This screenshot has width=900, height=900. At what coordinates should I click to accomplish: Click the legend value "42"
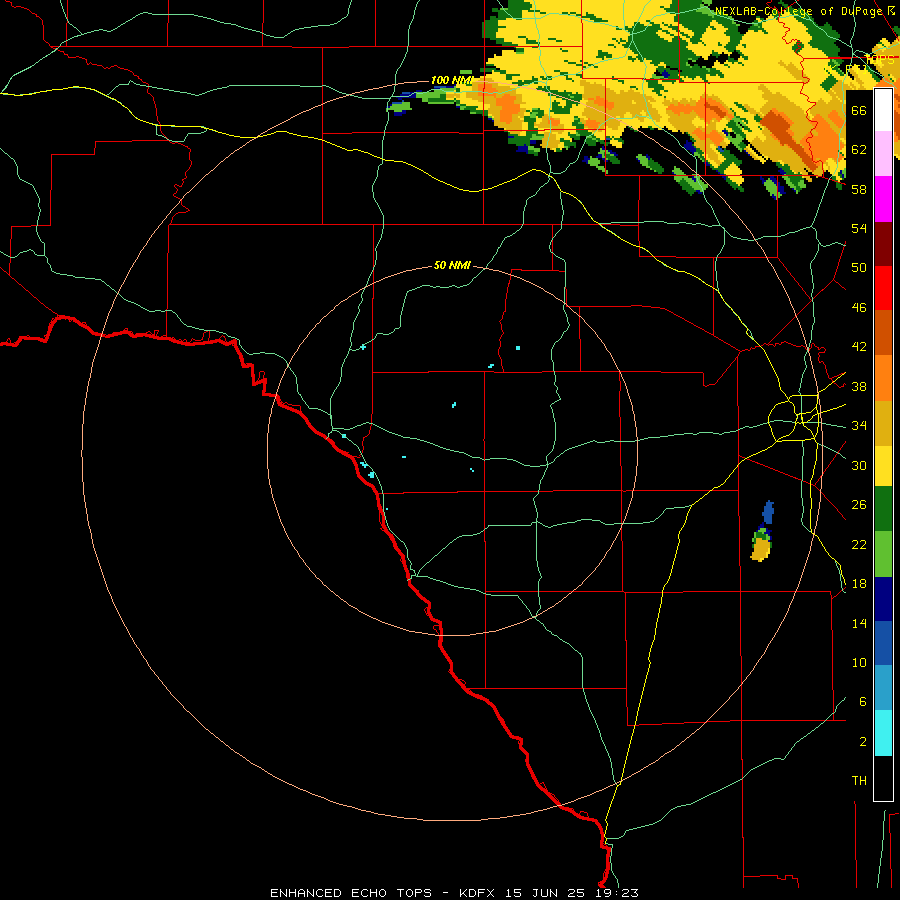coord(859,346)
